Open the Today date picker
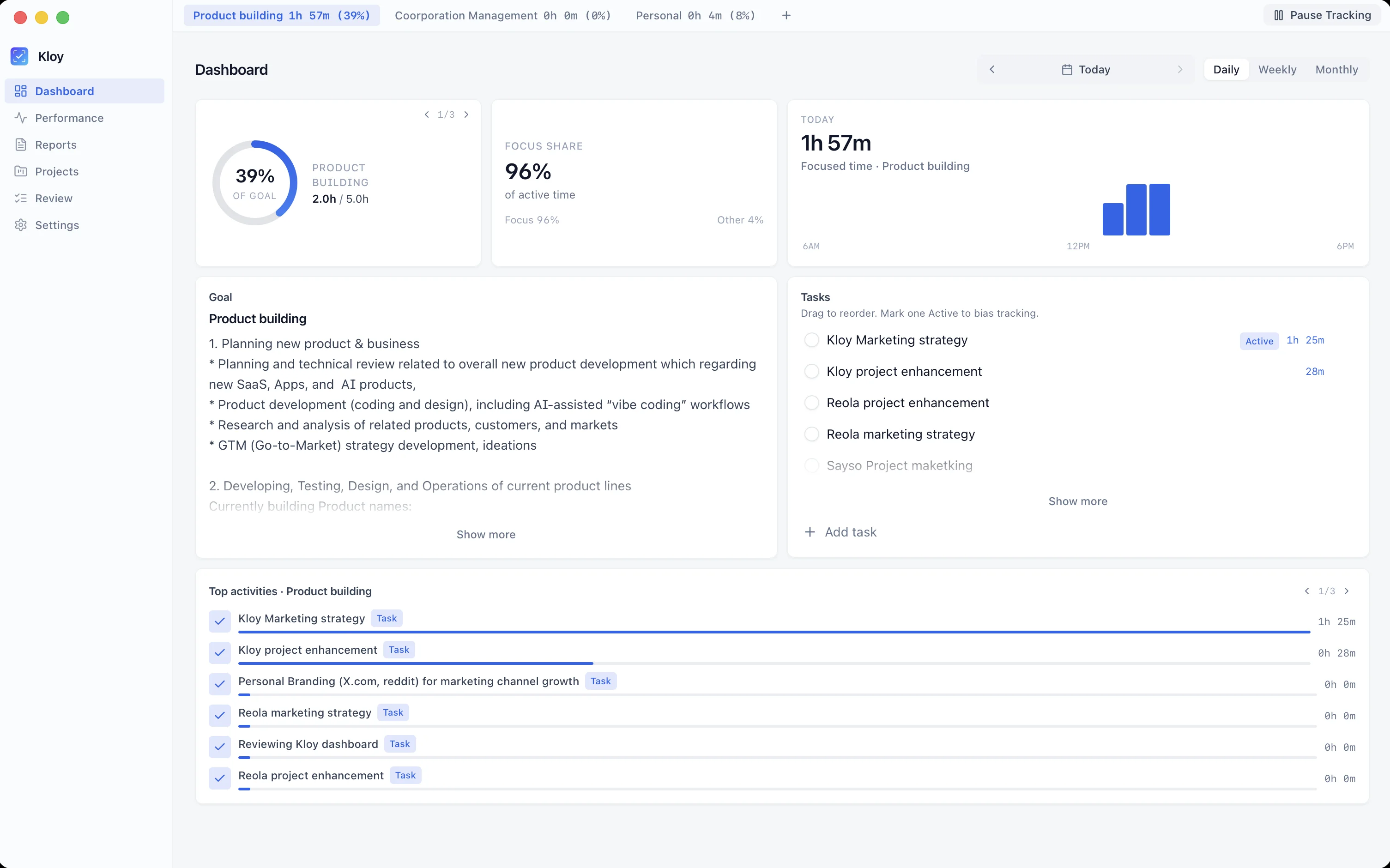Image resolution: width=1390 pixels, height=868 pixels. (x=1086, y=69)
